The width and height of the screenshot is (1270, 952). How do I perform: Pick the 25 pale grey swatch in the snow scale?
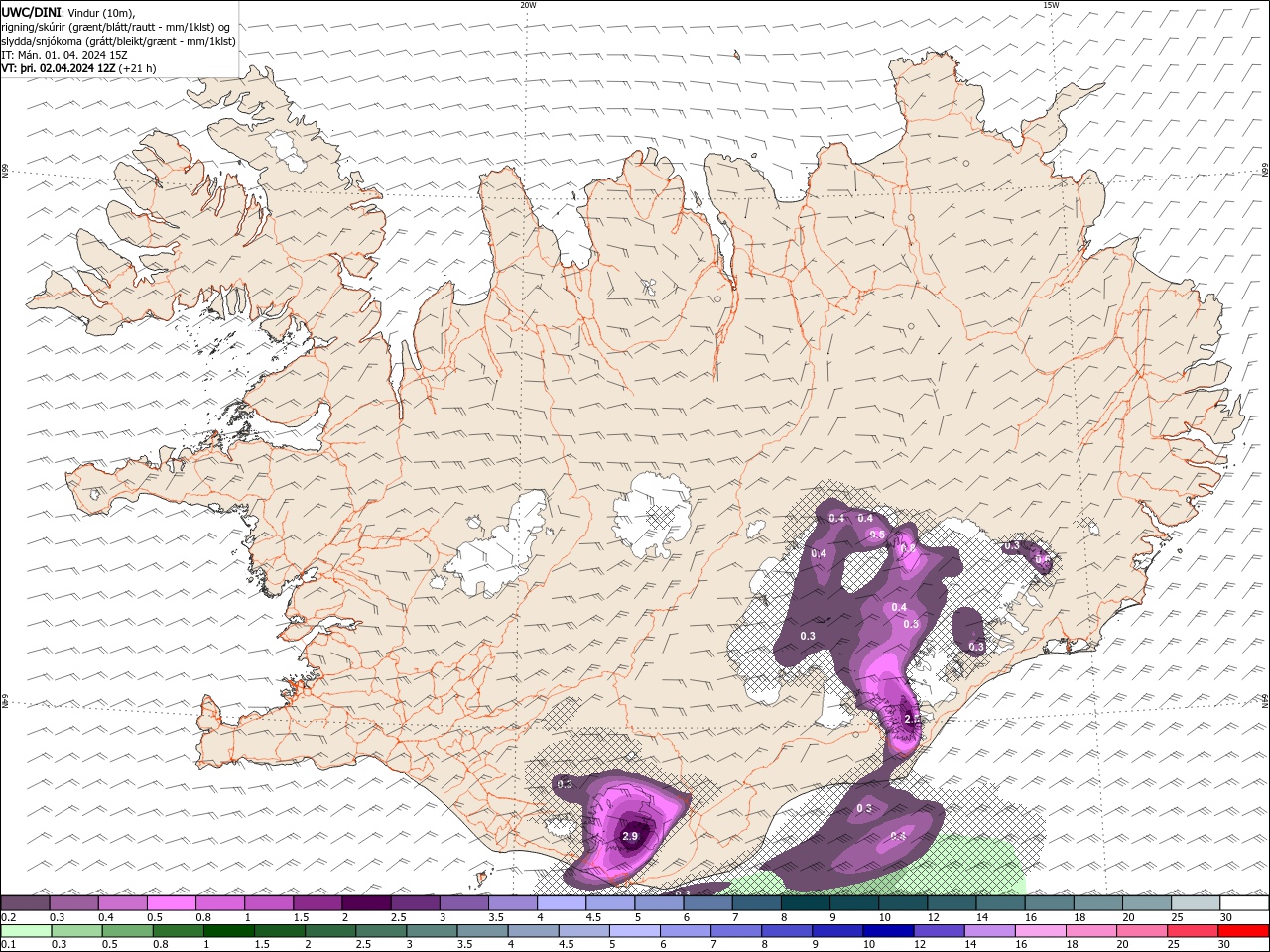pyautogui.click(x=1196, y=902)
